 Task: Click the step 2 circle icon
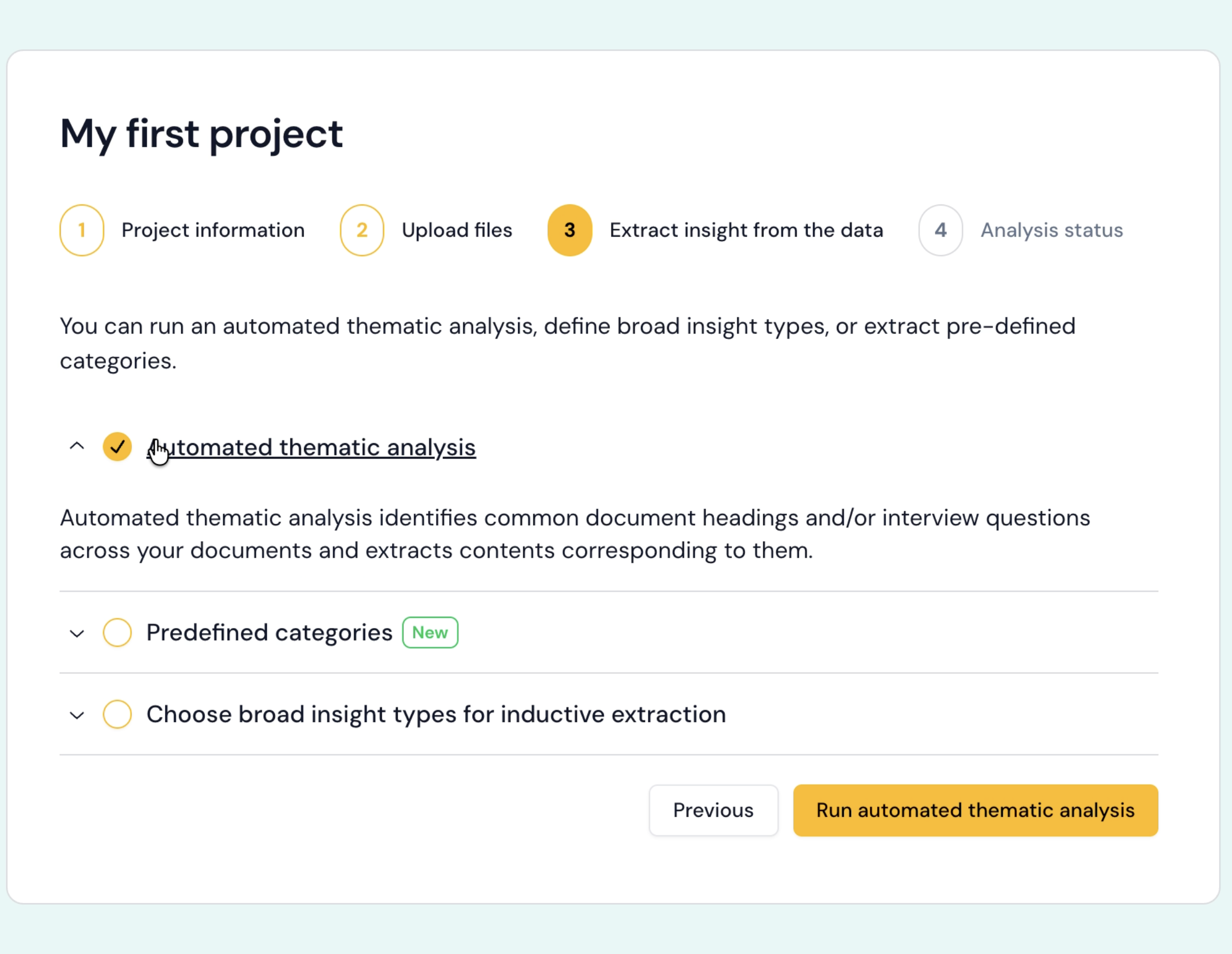[x=362, y=230]
